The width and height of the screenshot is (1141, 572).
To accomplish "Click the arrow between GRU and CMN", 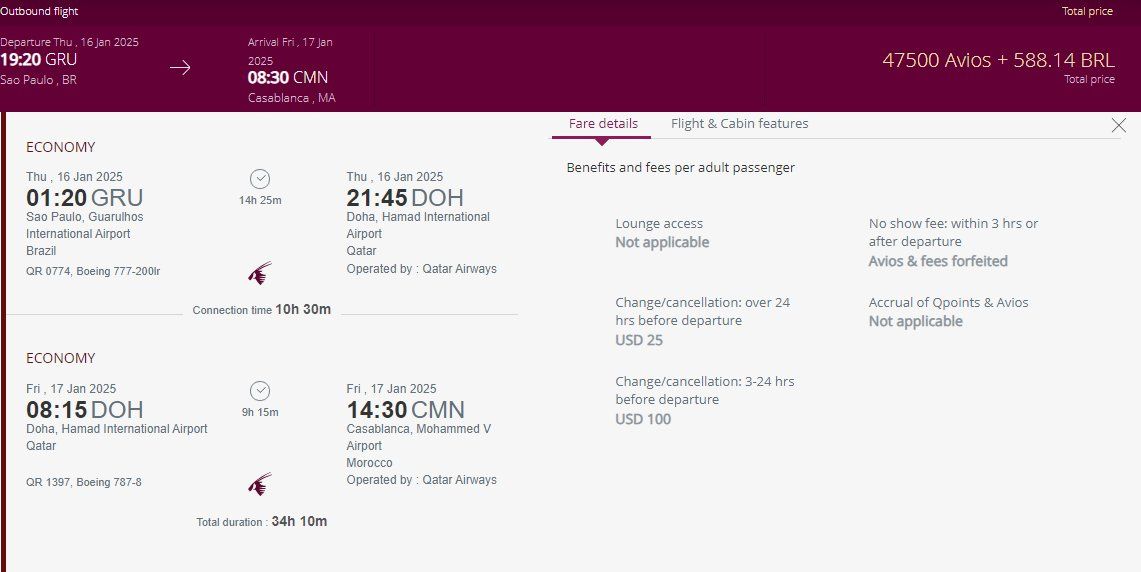I will [x=180, y=68].
